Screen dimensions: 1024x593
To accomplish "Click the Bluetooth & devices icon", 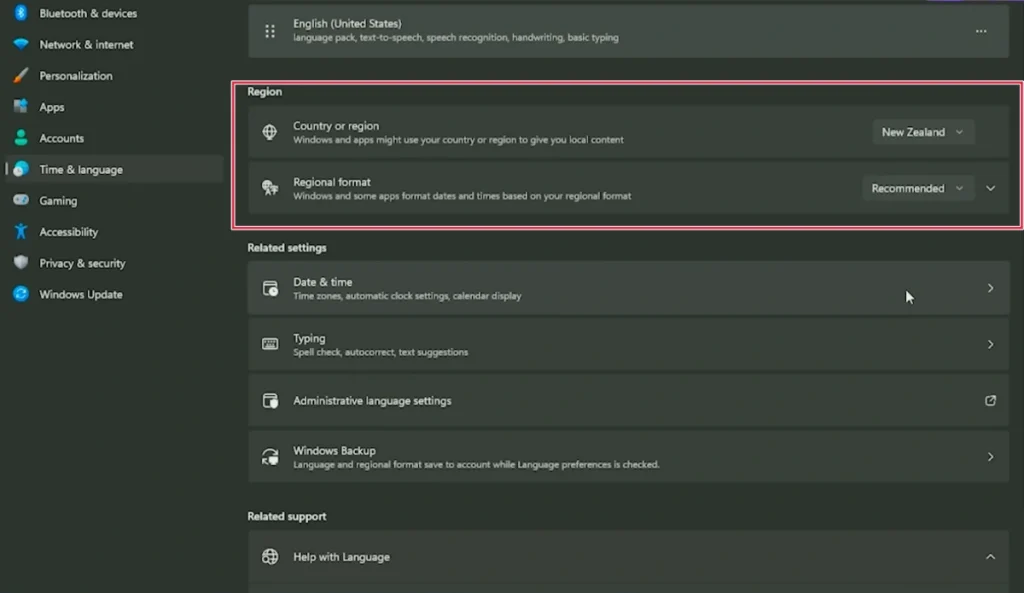I will tap(21, 13).
